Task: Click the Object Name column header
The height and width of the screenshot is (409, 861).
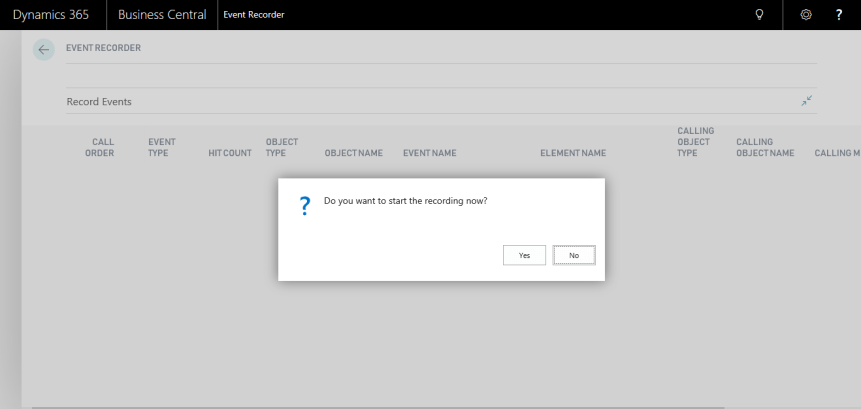Action: pos(354,153)
